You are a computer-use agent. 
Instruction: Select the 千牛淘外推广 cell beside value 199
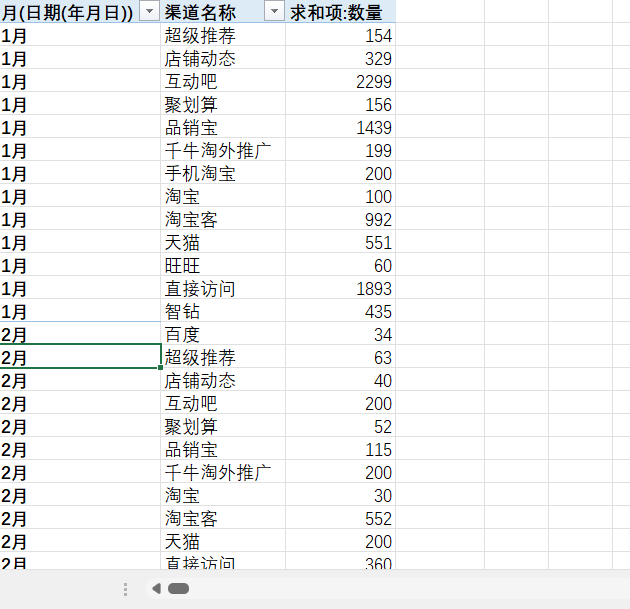coord(223,150)
